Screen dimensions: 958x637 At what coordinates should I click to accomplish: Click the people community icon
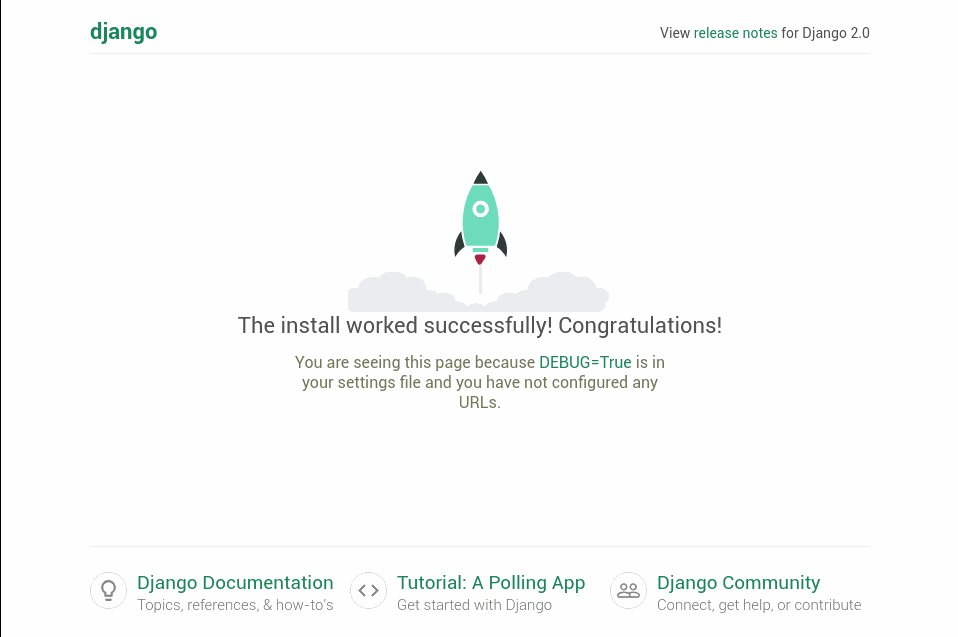tap(628, 590)
